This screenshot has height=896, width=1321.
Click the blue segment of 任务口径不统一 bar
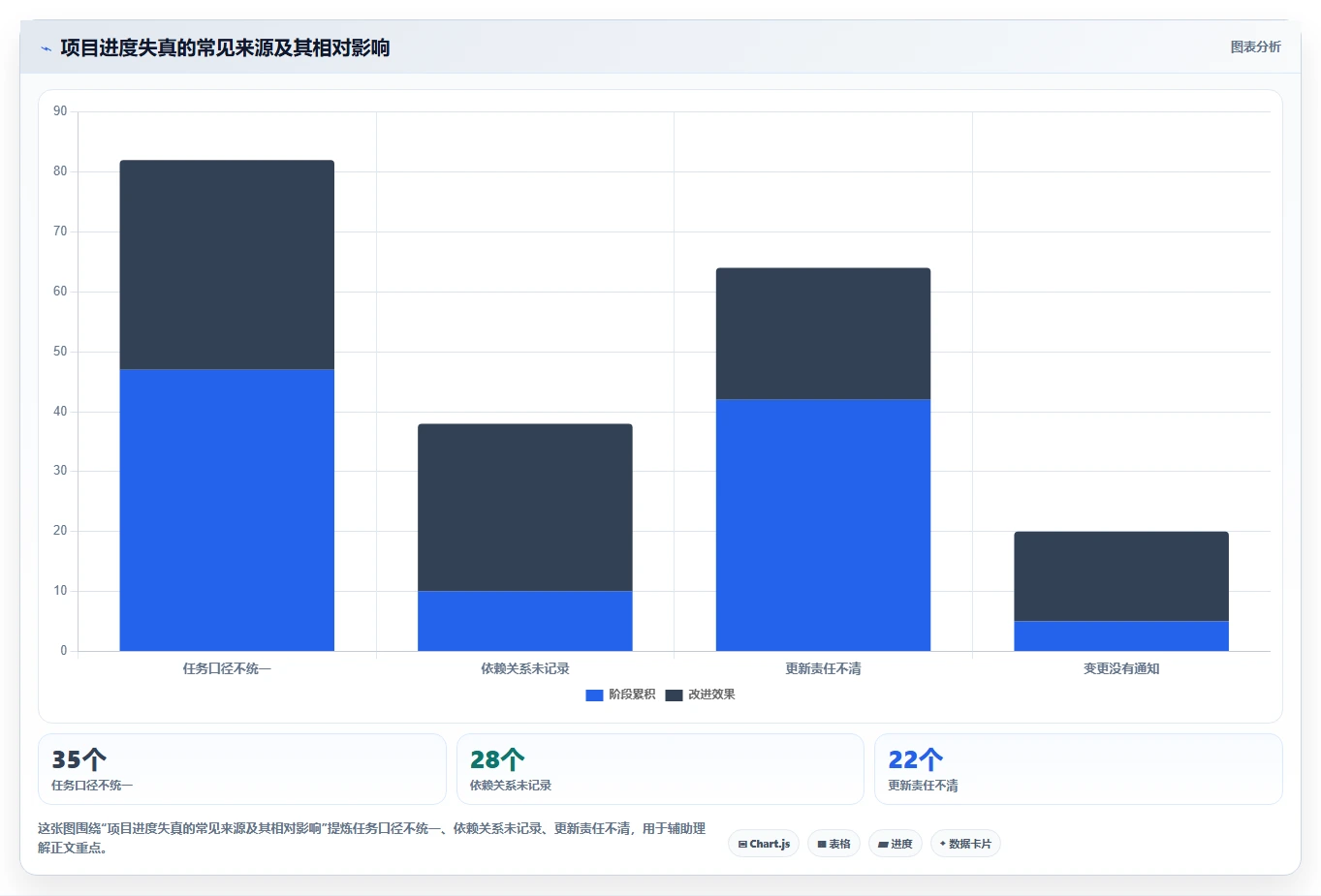click(x=227, y=510)
